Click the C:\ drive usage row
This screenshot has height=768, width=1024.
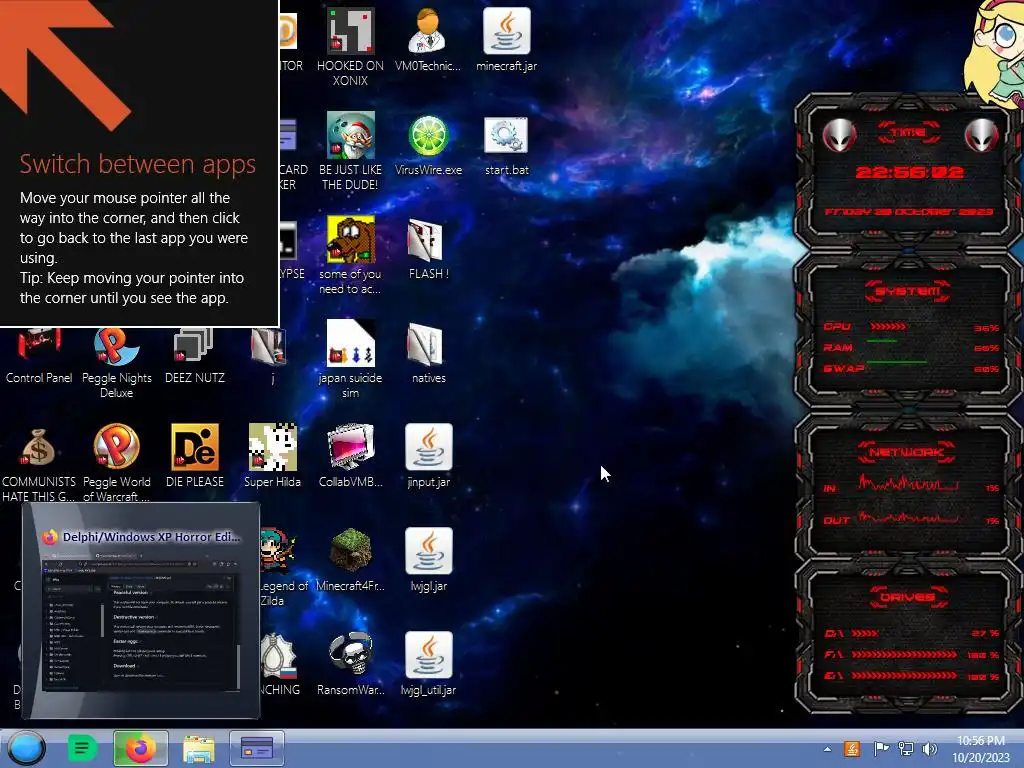coord(911,633)
